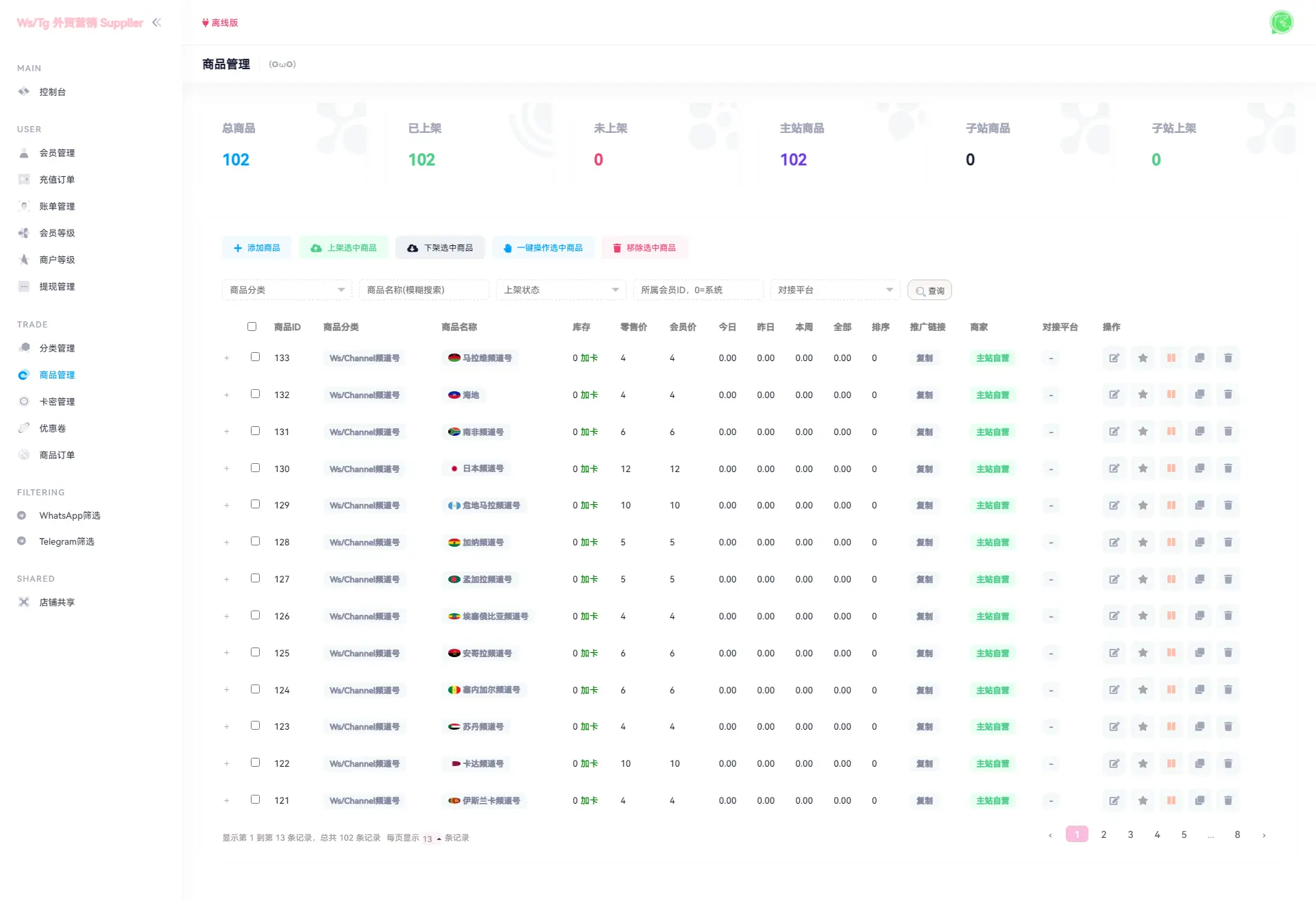This screenshot has width=1316, height=901.
Task: Click the 添加商品 button
Action: 257,248
